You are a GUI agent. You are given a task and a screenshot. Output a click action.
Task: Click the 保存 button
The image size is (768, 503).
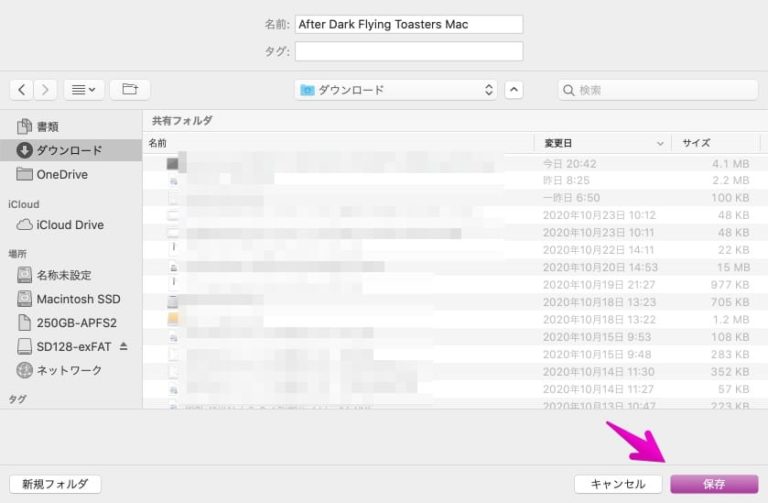(714, 484)
